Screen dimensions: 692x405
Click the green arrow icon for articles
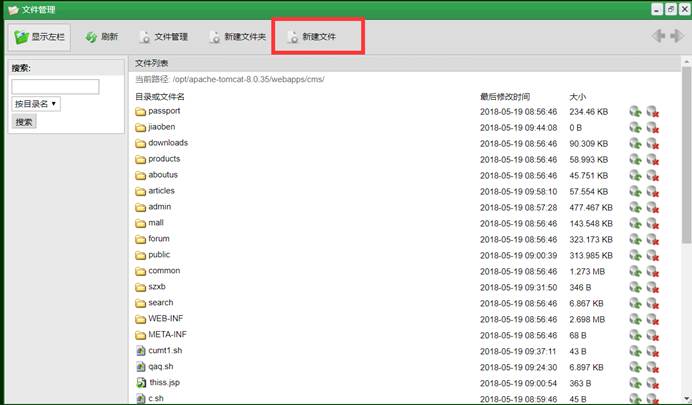(635, 191)
